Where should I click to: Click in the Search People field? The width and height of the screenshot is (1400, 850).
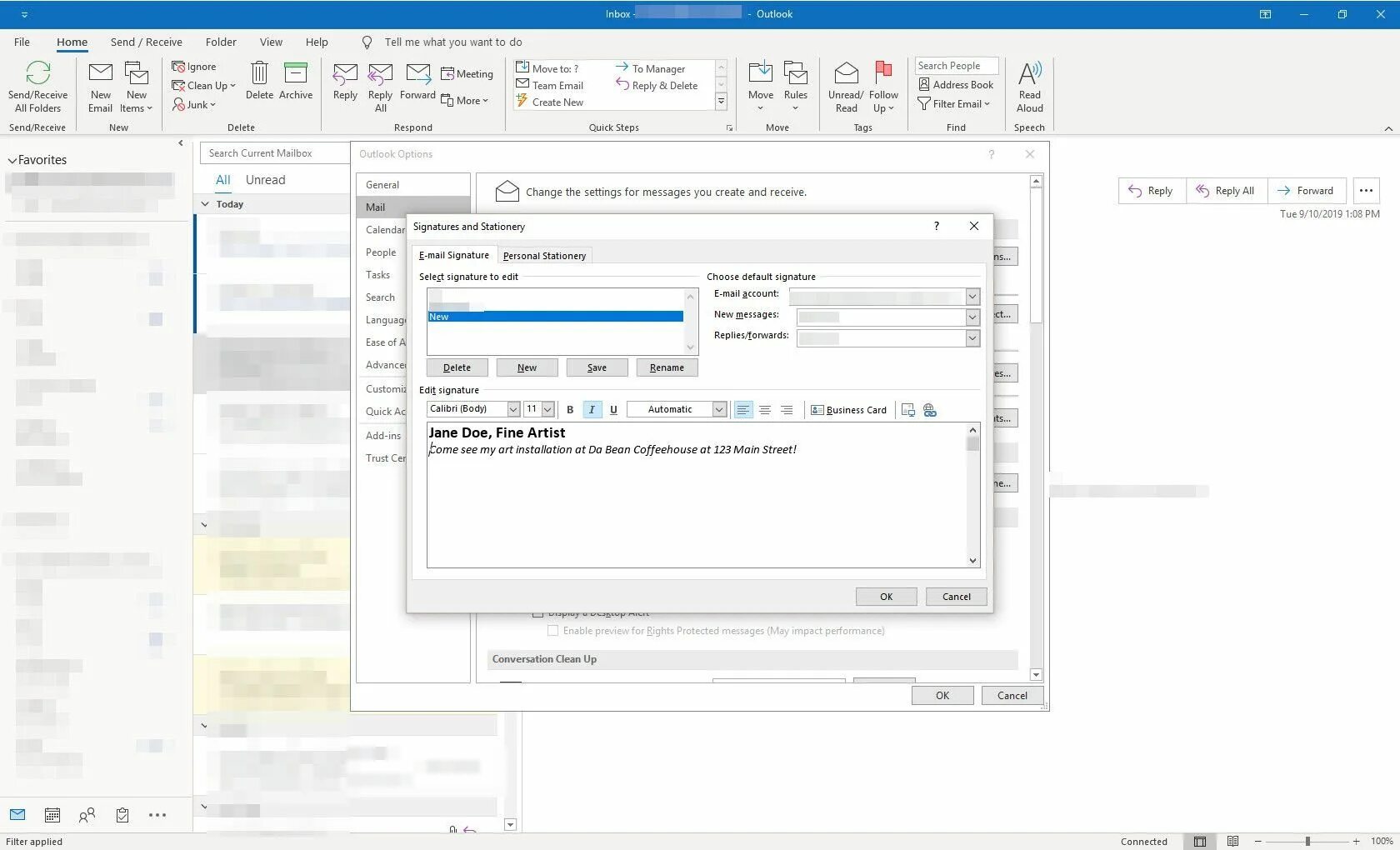coord(956,66)
